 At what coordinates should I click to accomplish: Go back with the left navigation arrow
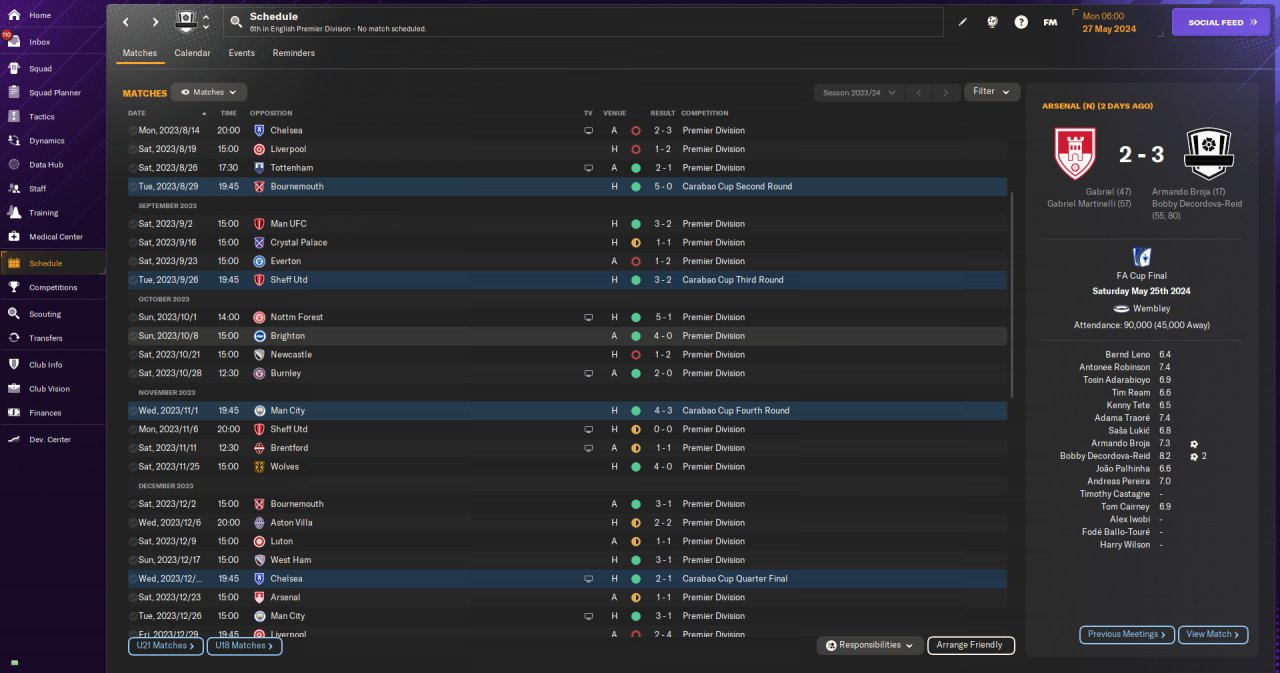(x=126, y=22)
